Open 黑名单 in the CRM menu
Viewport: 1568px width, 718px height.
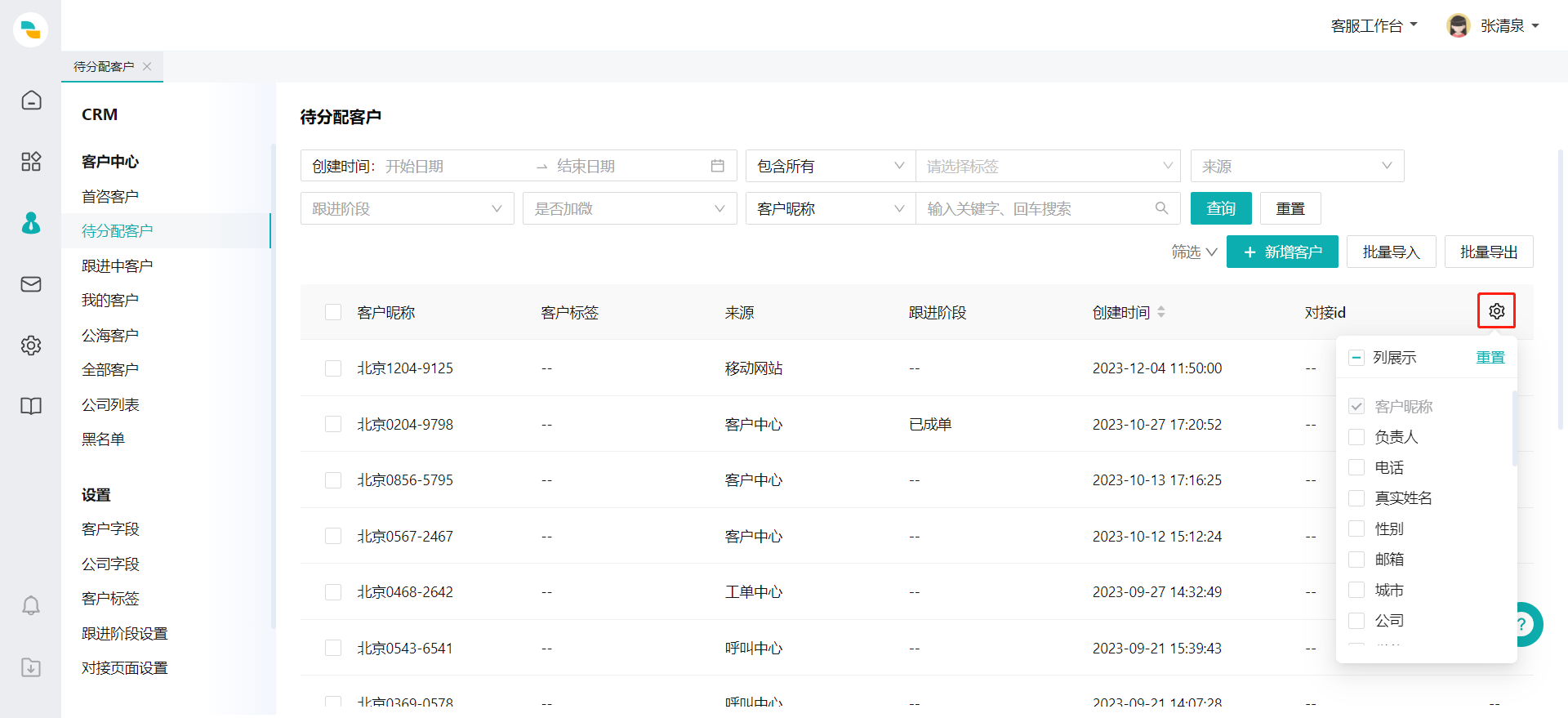pyautogui.click(x=103, y=439)
